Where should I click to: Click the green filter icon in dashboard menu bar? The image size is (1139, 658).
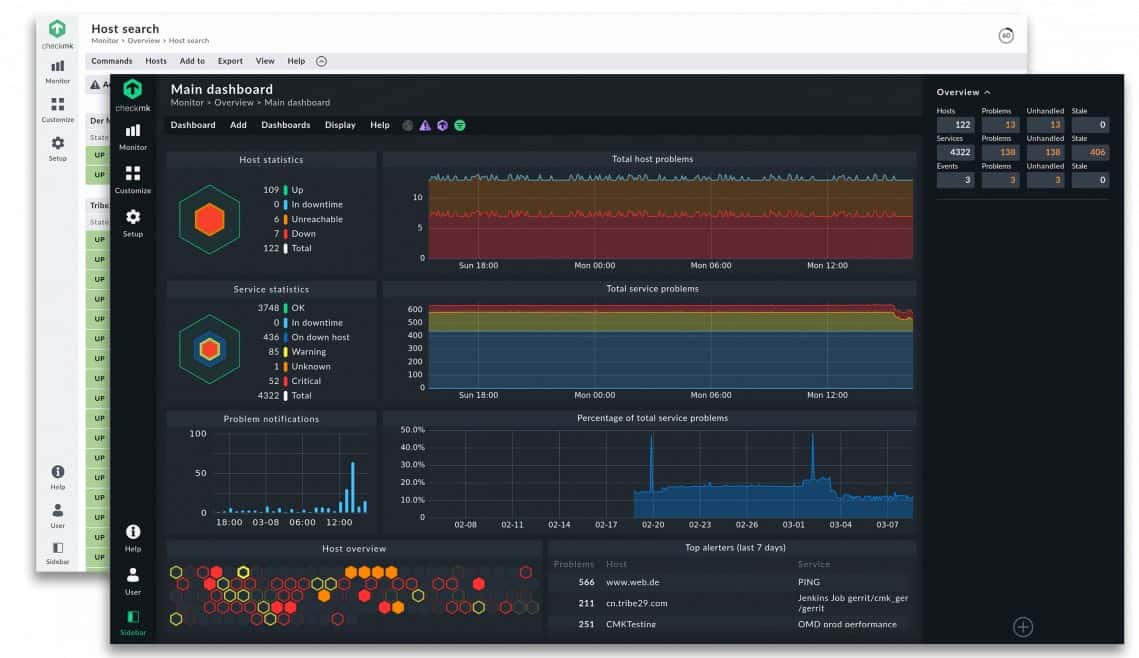point(460,126)
